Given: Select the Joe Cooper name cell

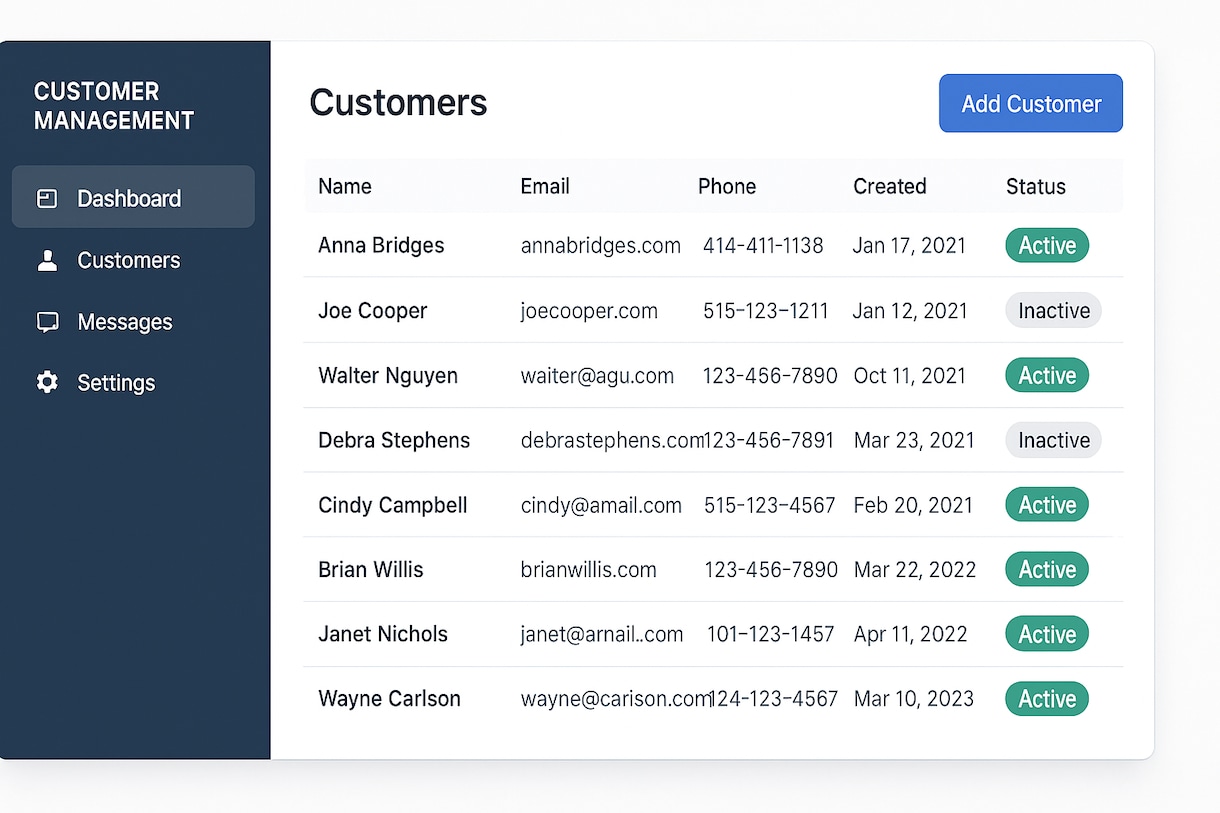Looking at the screenshot, I should point(372,311).
